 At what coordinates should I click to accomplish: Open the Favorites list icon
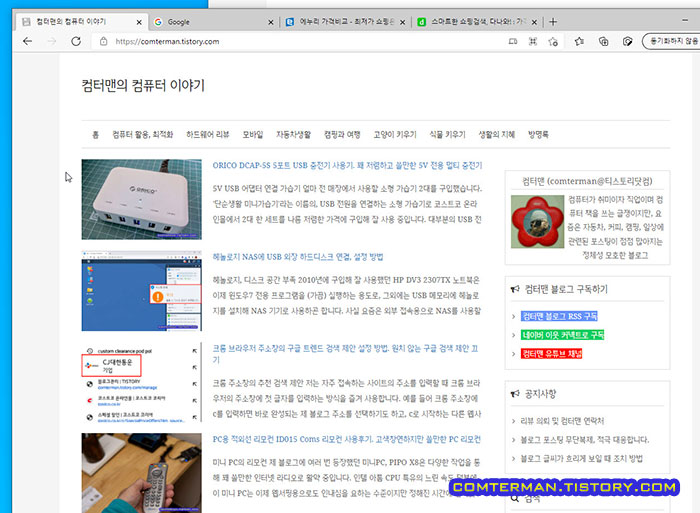click(x=579, y=42)
